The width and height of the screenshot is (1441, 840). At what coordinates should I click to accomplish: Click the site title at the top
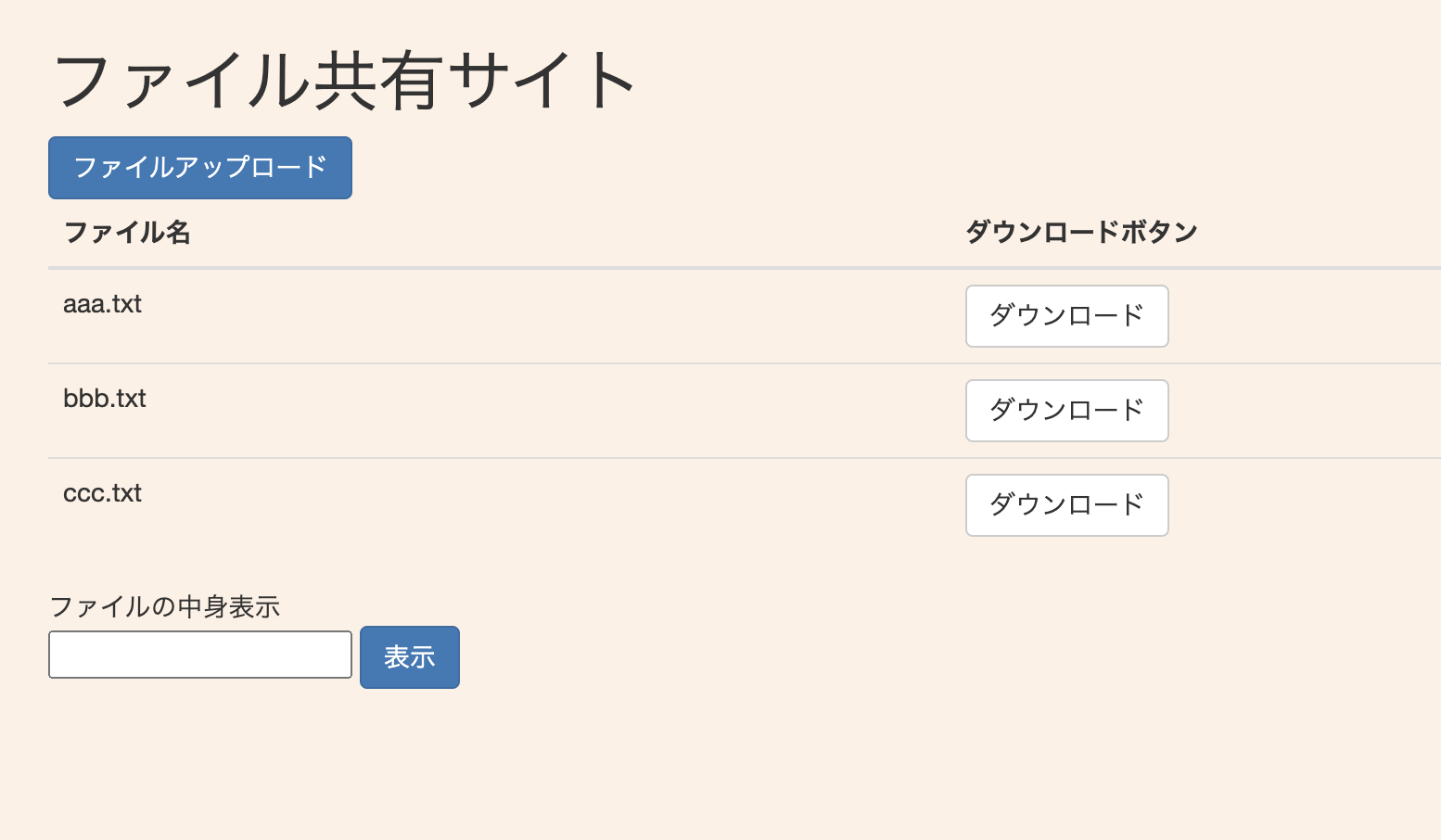click(x=344, y=81)
